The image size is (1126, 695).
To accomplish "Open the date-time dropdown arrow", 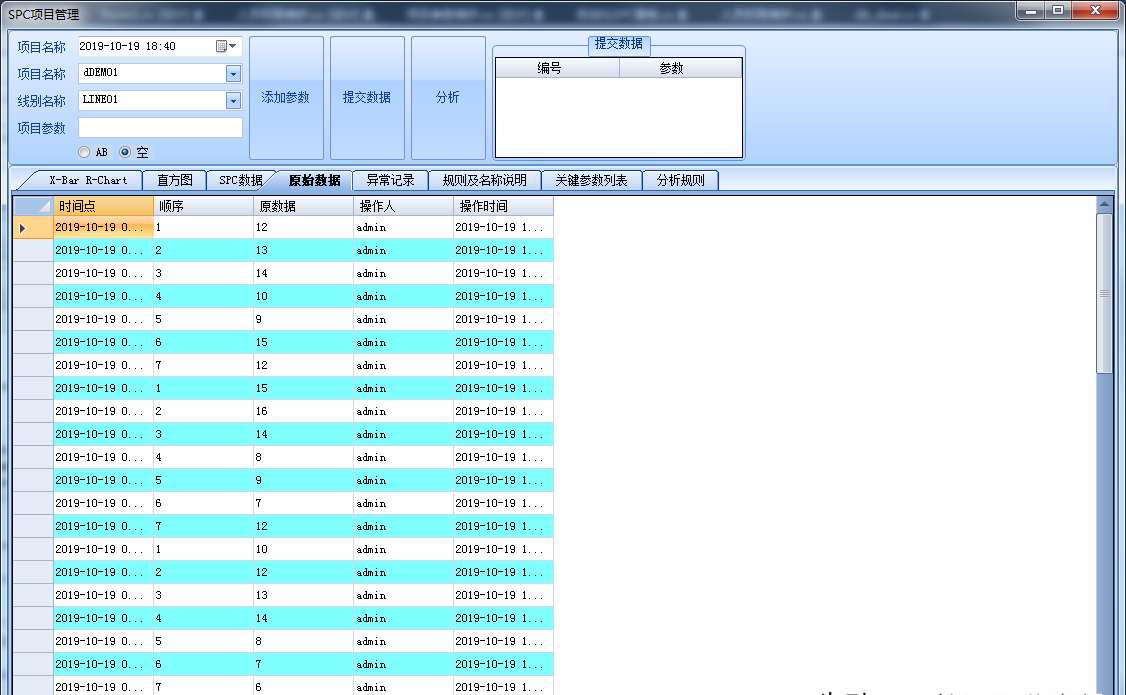I will point(233,46).
